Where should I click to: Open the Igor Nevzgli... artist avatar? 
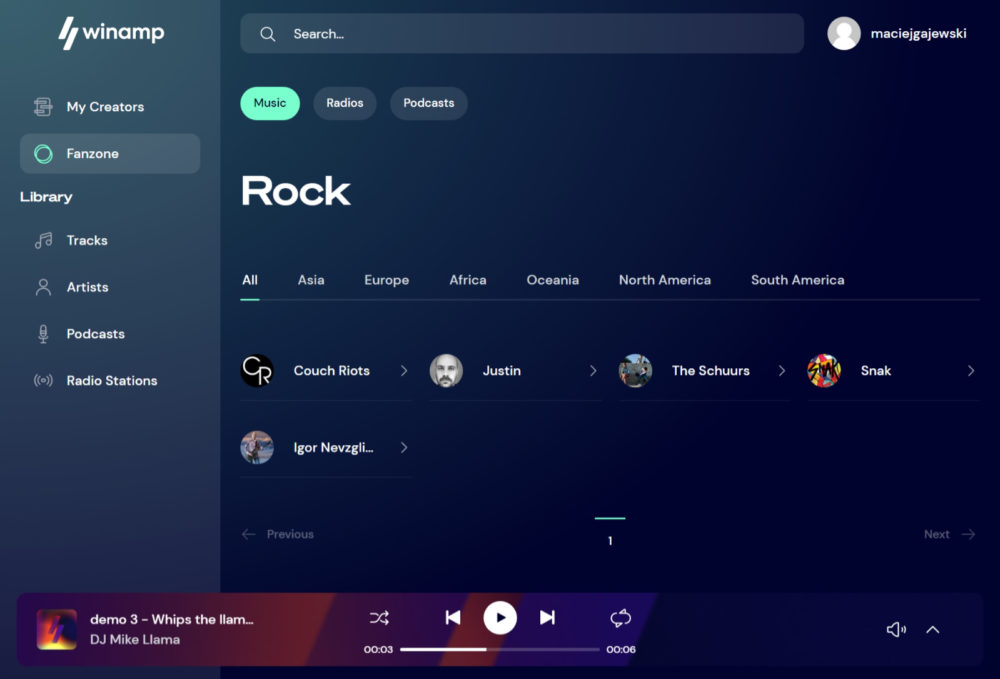(x=257, y=448)
